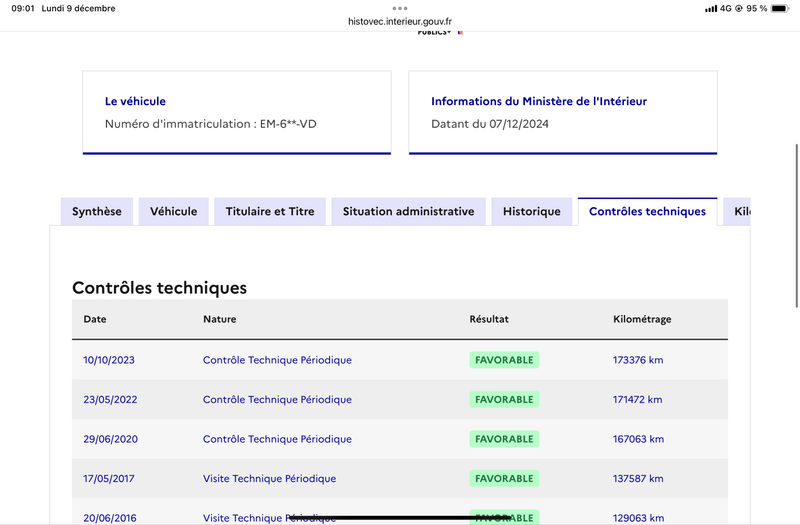The width and height of the screenshot is (800, 525).
Task: Tap the battery icon in status bar
Action: point(780,8)
